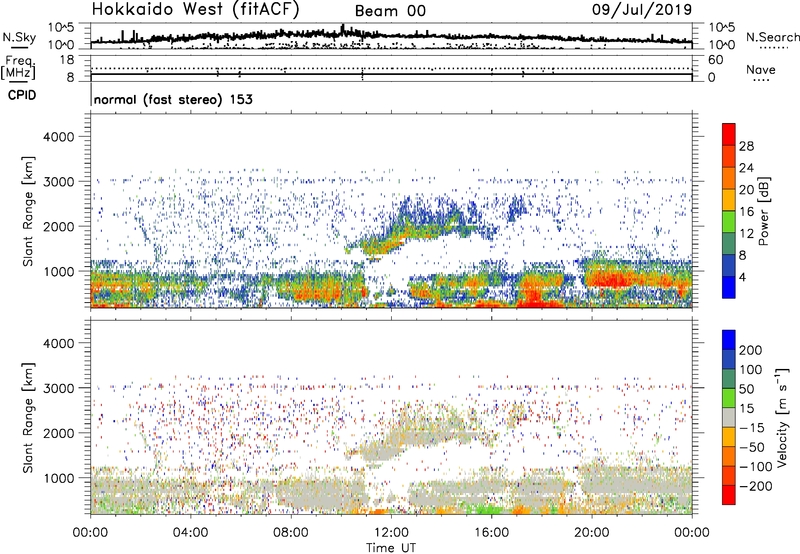The height and width of the screenshot is (554, 800).
Task: Click the 'Freq. [MHz]' label
Action: (18, 68)
